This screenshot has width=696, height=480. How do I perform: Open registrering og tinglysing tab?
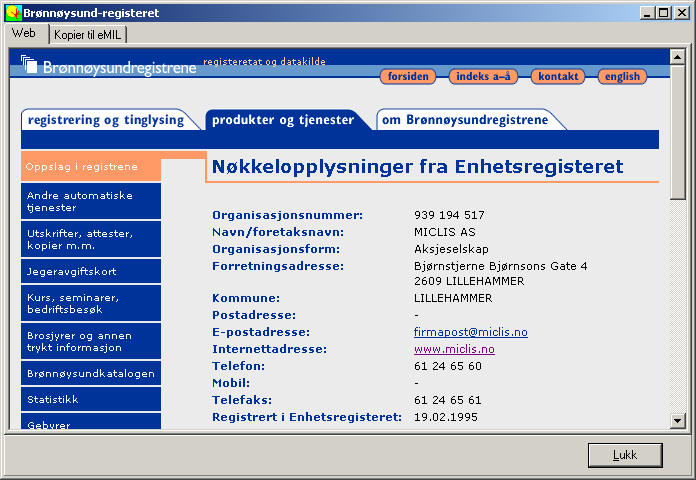click(106, 120)
